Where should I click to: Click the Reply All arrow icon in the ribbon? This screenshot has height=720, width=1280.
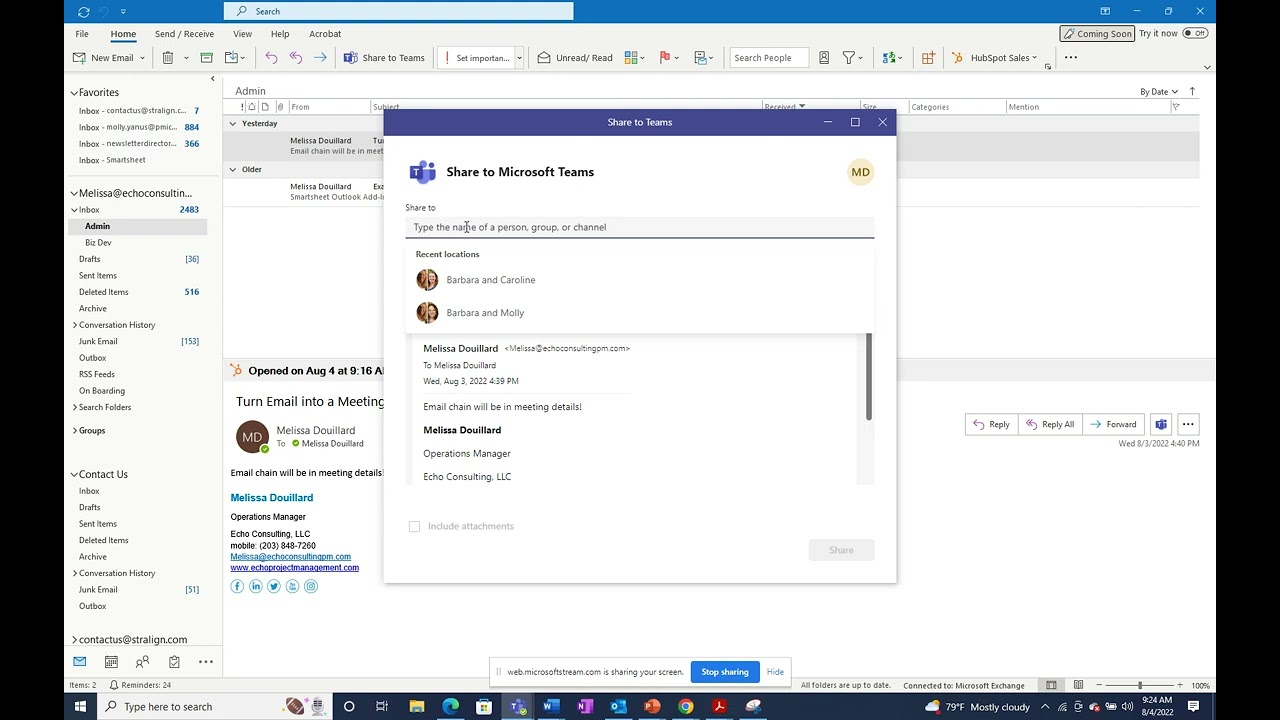point(296,58)
